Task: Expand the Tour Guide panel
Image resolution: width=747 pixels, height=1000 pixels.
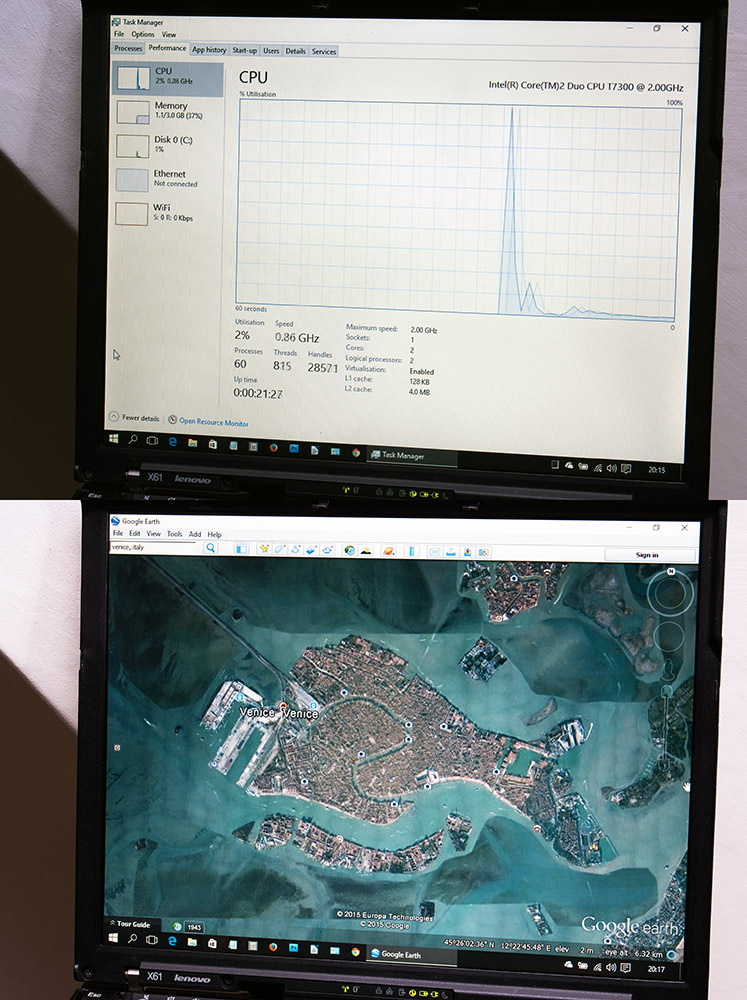Action: point(130,923)
